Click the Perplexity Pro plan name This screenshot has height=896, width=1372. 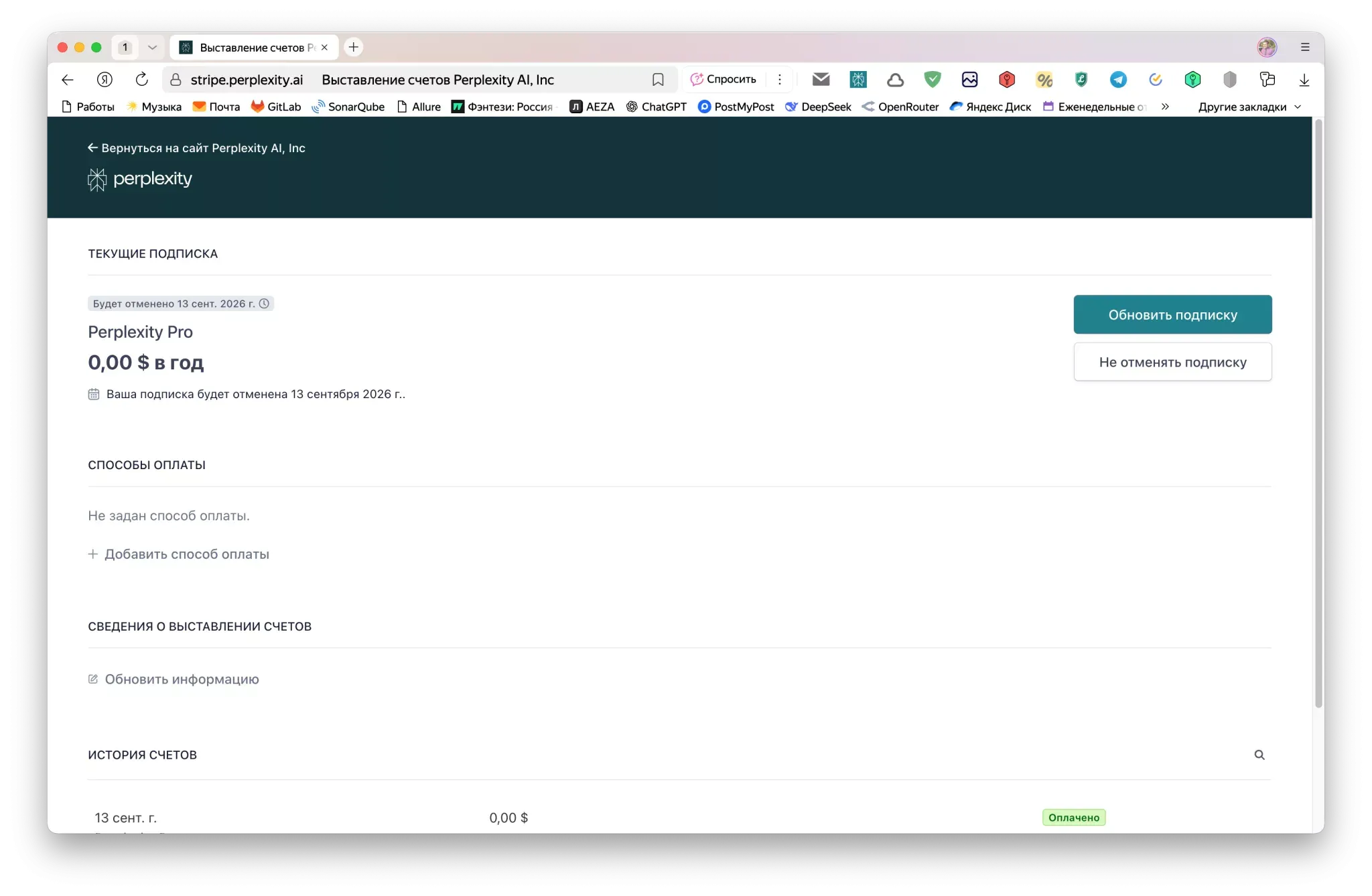point(141,332)
